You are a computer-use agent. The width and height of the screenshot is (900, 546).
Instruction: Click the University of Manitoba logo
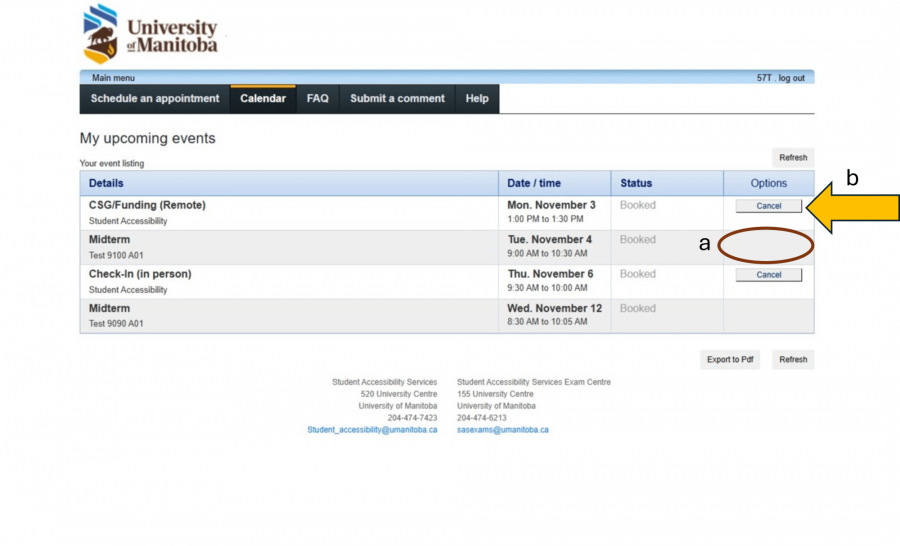click(150, 36)
